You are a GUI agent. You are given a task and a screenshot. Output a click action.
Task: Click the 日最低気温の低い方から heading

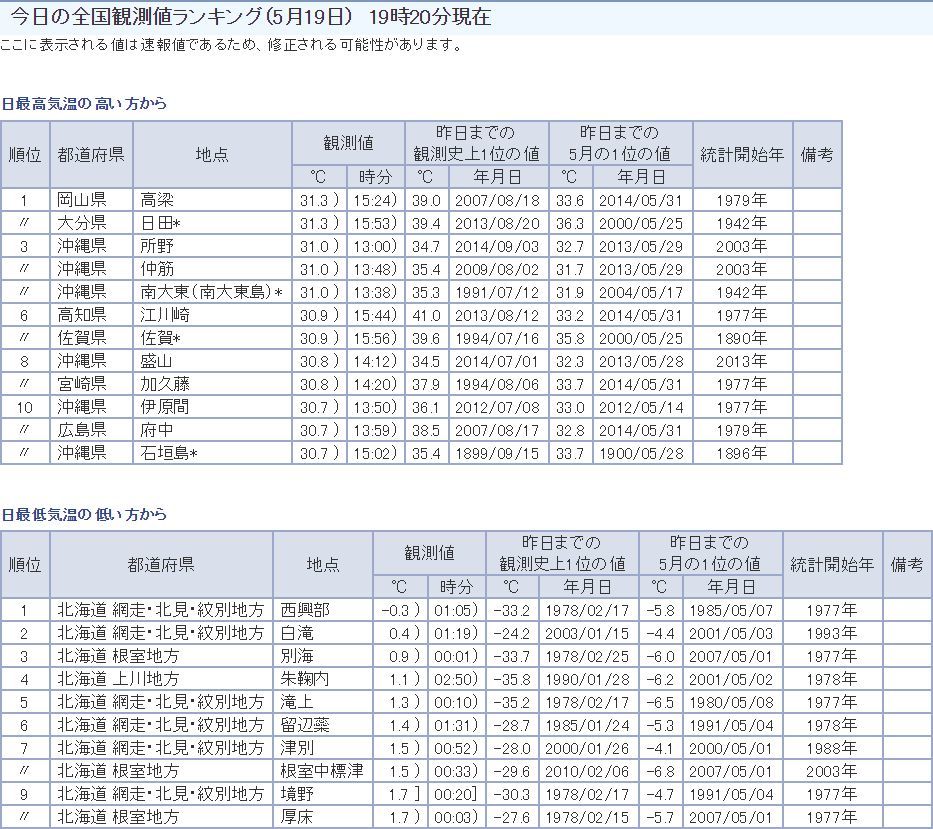84,514
